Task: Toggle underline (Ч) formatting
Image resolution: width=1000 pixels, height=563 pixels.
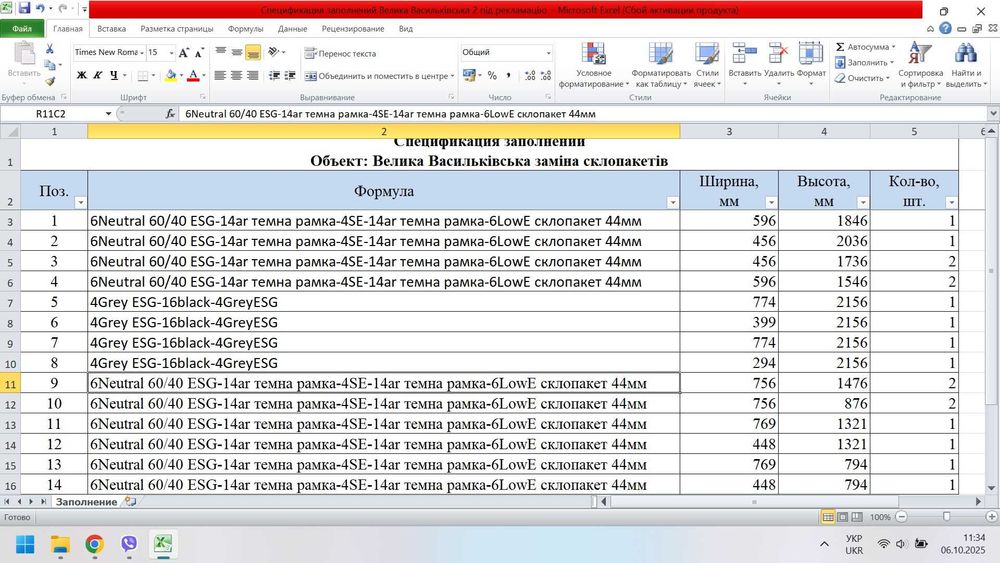Action: [x=114, y=75]
